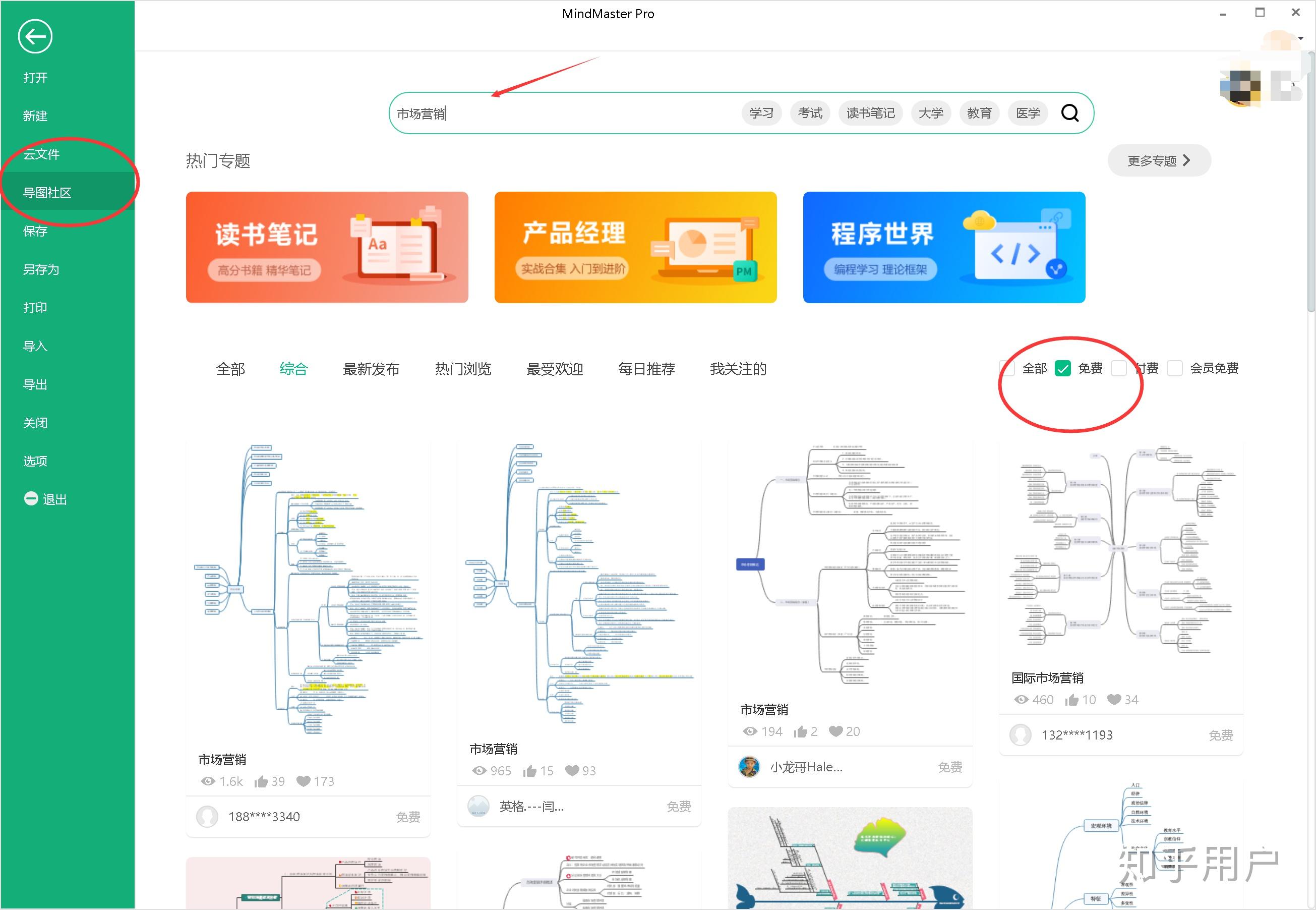Uncheck the 免费 filter checkbox

[x=1062, y=368]
